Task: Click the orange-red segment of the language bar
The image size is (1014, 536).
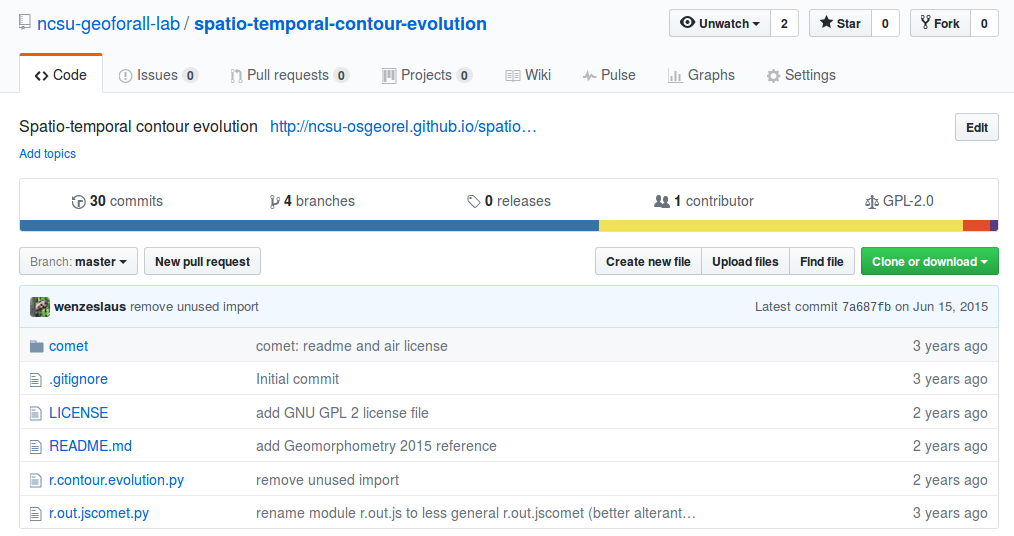Action: click(976, 226)
